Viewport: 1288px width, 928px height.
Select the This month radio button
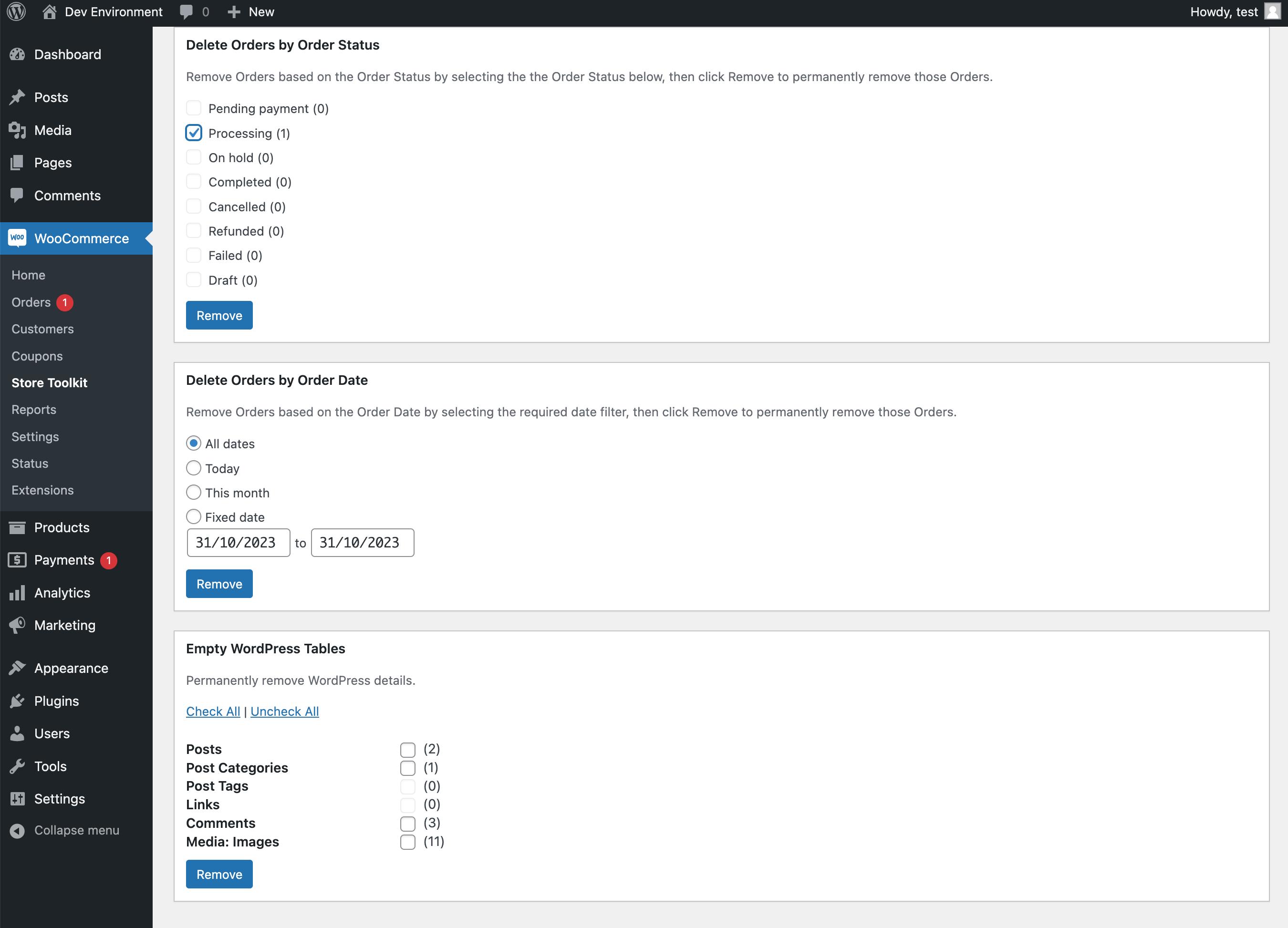(x=194, y=493)
